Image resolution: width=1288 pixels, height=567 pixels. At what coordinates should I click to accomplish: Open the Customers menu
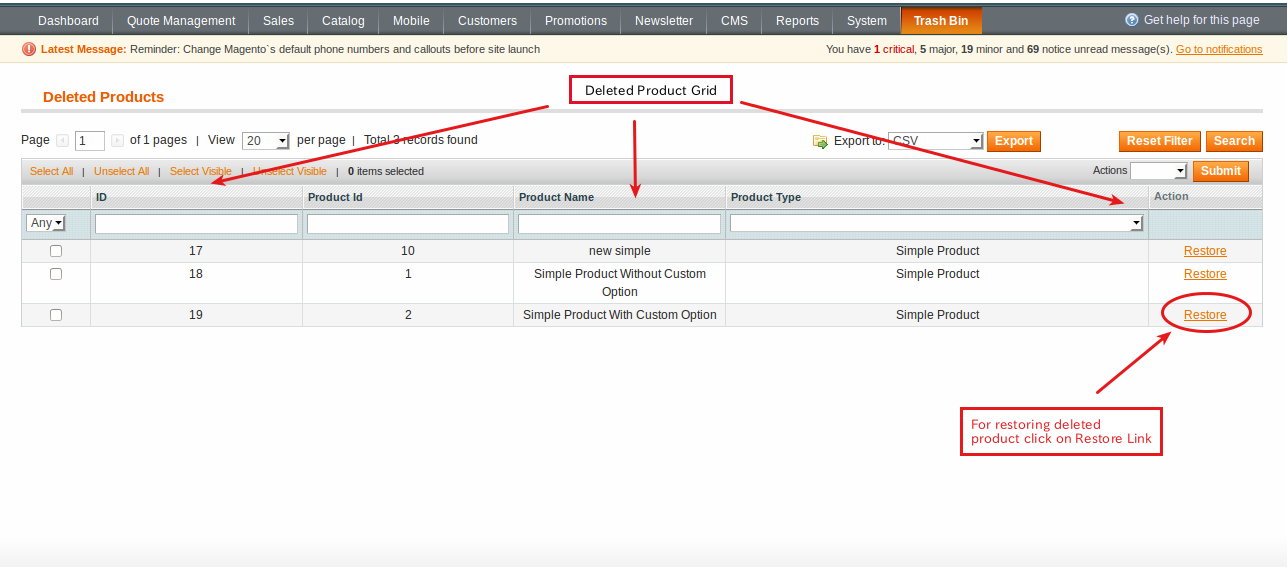[487, 21]
